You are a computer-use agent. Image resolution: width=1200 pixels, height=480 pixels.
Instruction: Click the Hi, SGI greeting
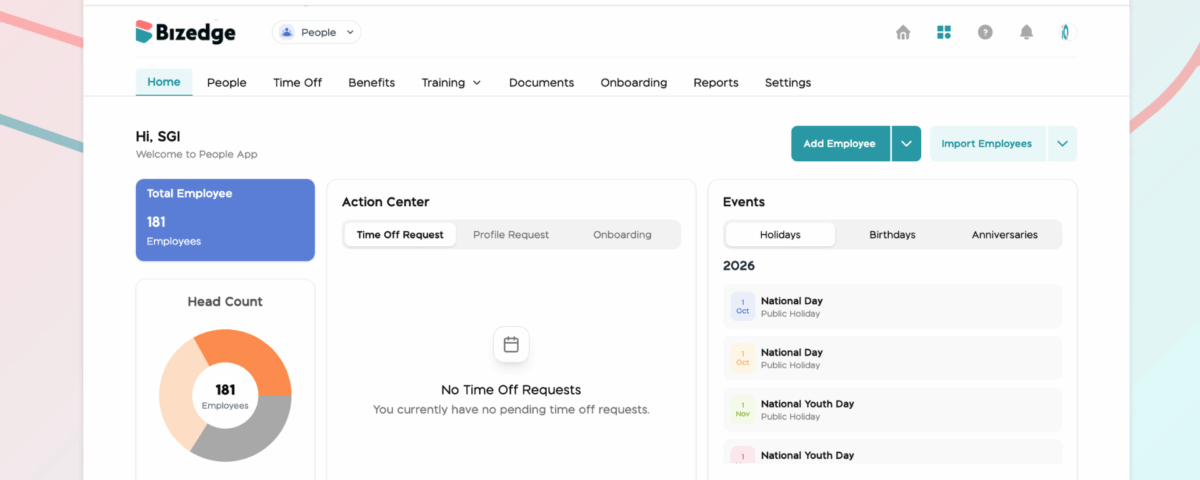coord(158,137)
